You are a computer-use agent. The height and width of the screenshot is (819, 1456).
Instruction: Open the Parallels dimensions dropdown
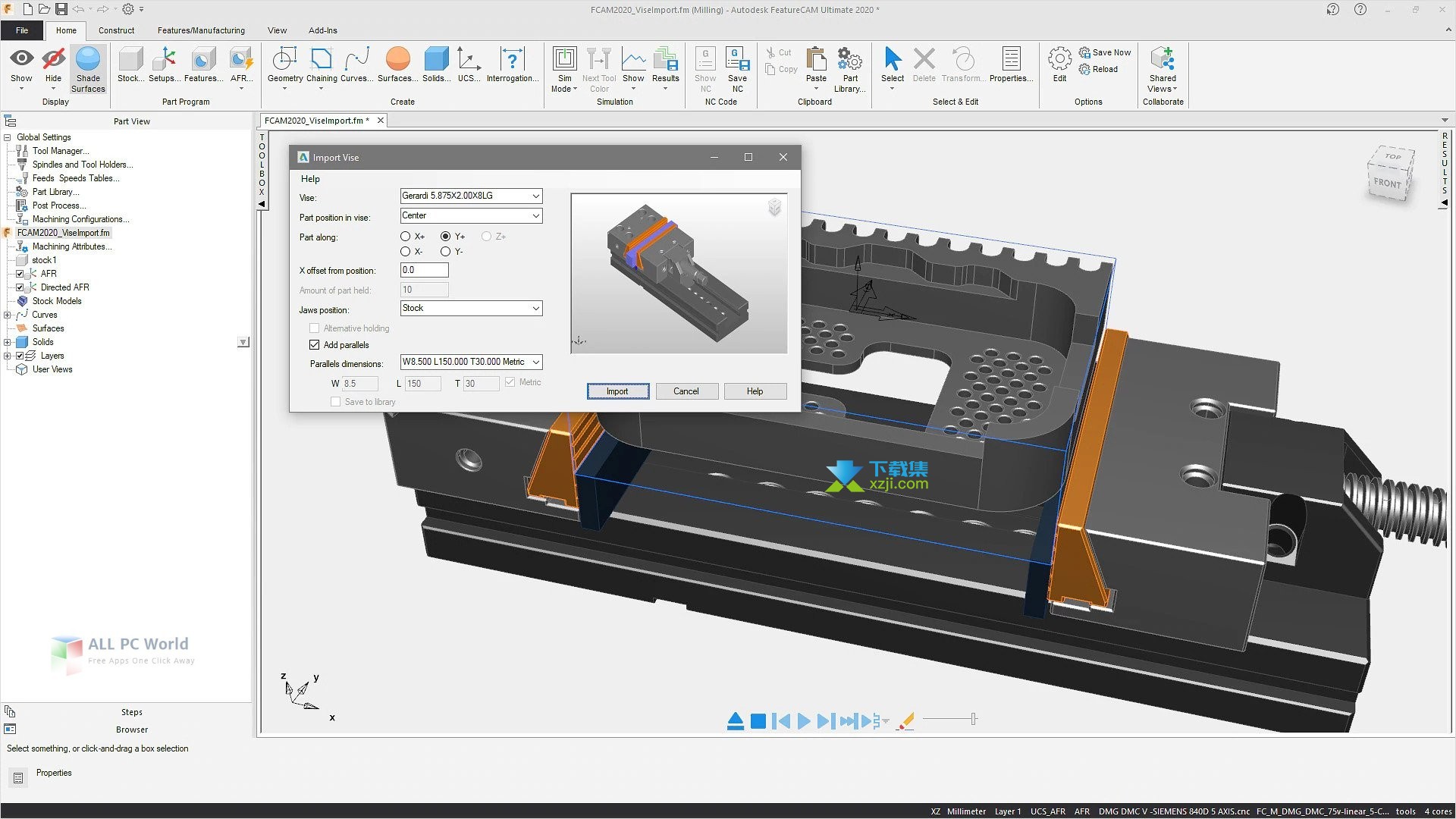click(471, 362)
